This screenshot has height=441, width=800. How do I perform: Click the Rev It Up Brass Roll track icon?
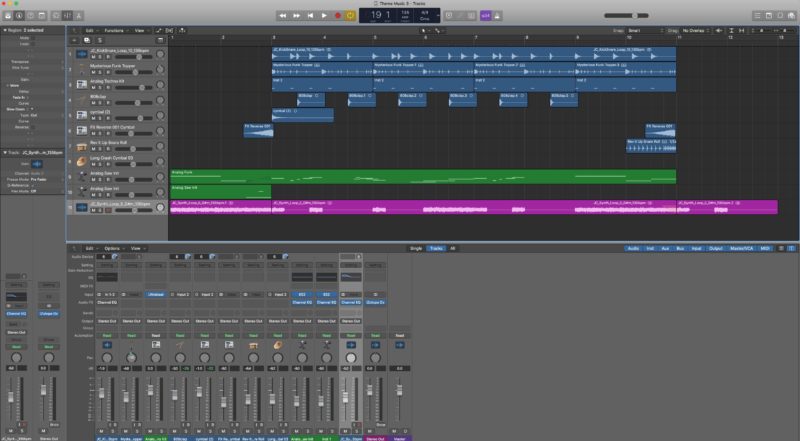pos(82,146)
